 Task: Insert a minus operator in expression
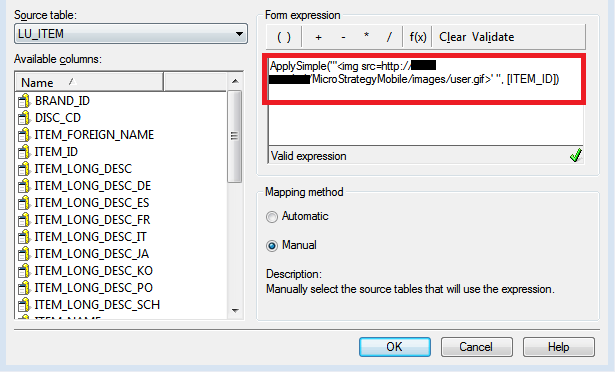point(343,37)
